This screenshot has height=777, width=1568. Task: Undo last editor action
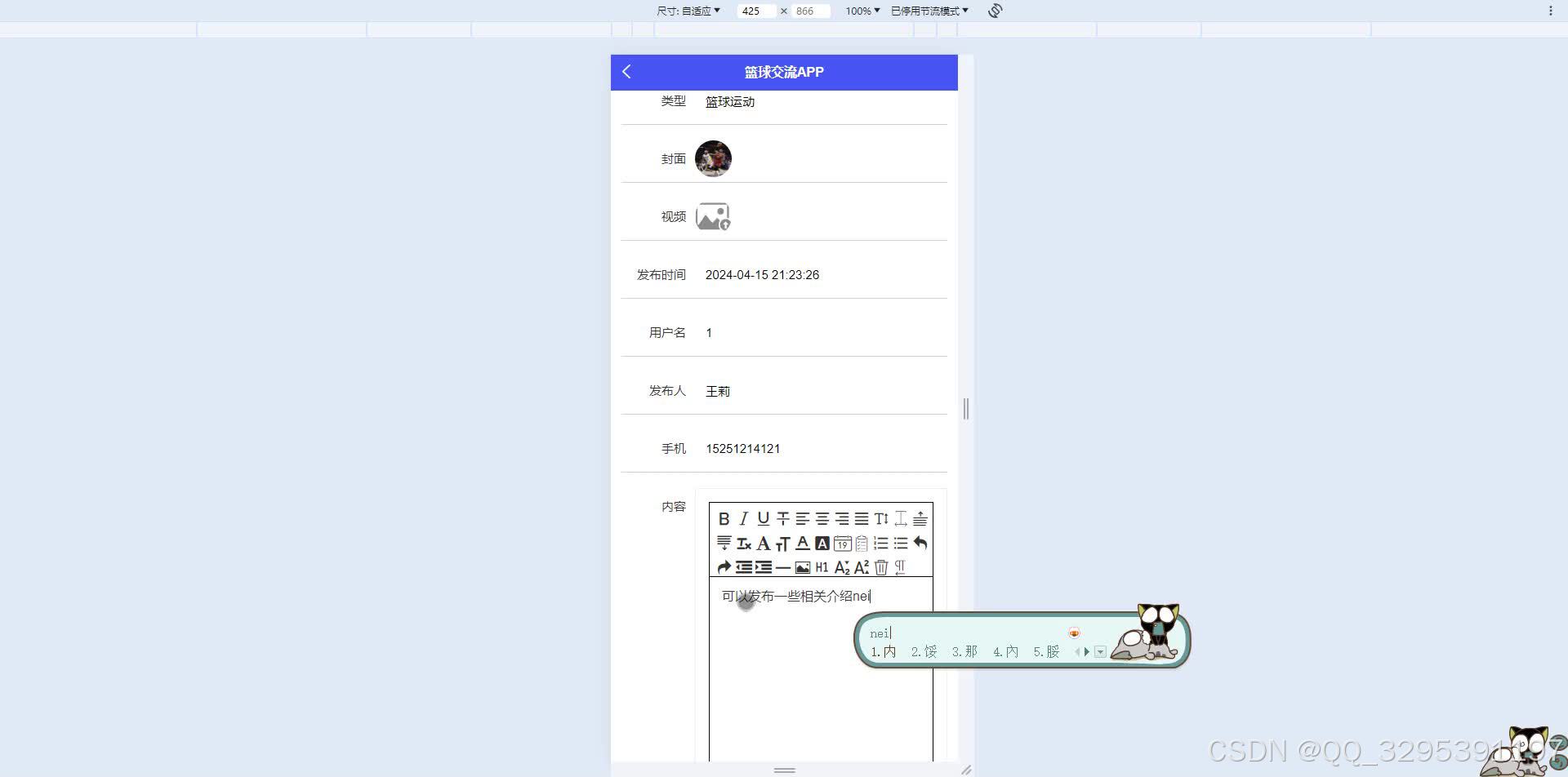pyautogui.click(x=920, y=544)
